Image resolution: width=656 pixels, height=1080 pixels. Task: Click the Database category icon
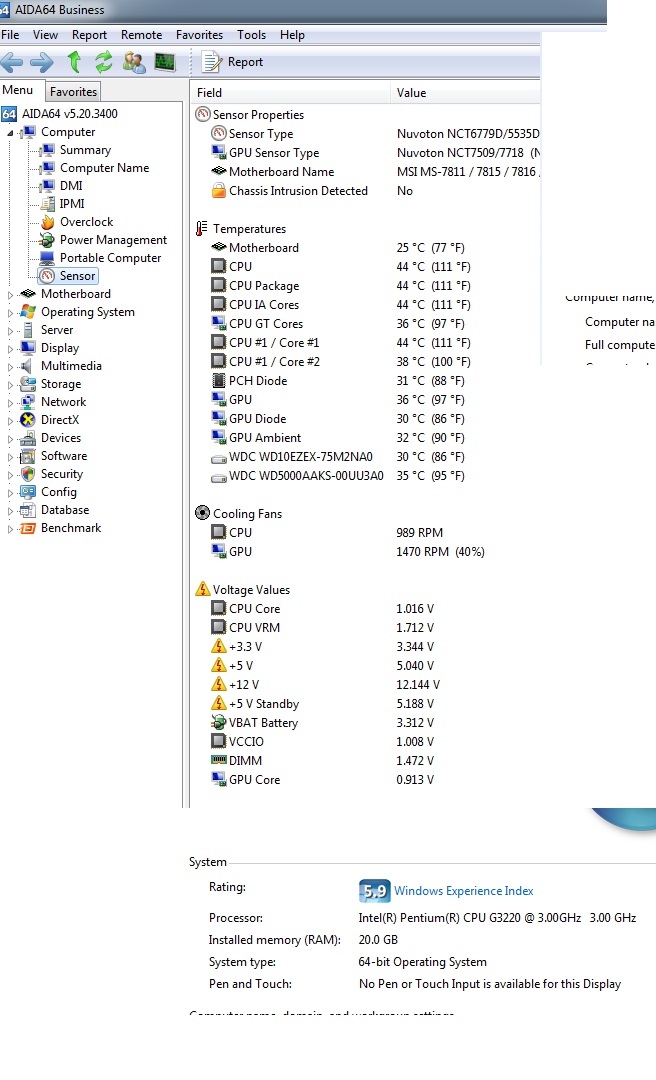pyautogui.click(x=28, y=510)
